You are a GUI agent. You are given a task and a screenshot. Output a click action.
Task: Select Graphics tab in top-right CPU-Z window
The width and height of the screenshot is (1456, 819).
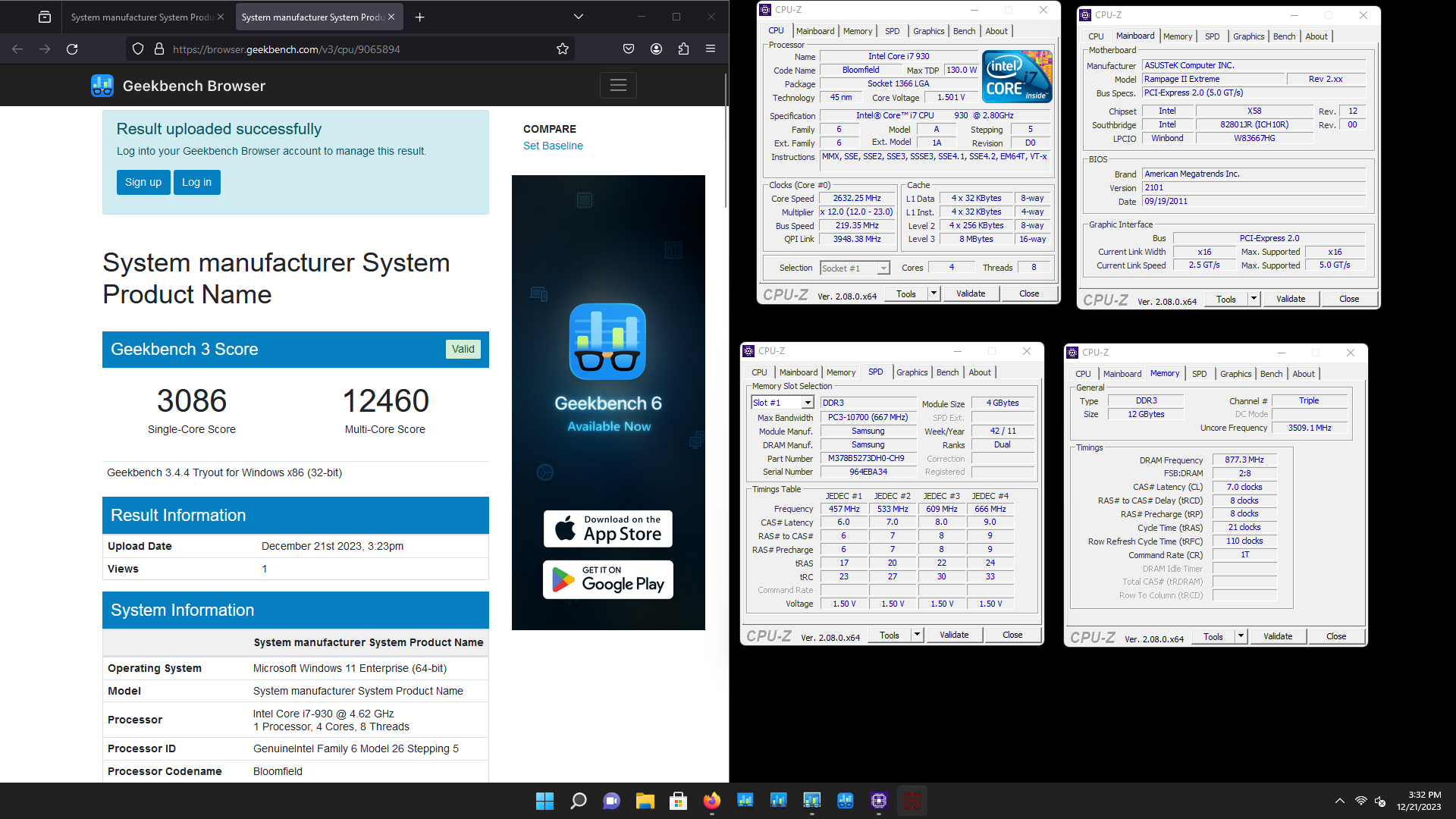pyautogui.click(x=1248, y=36)
